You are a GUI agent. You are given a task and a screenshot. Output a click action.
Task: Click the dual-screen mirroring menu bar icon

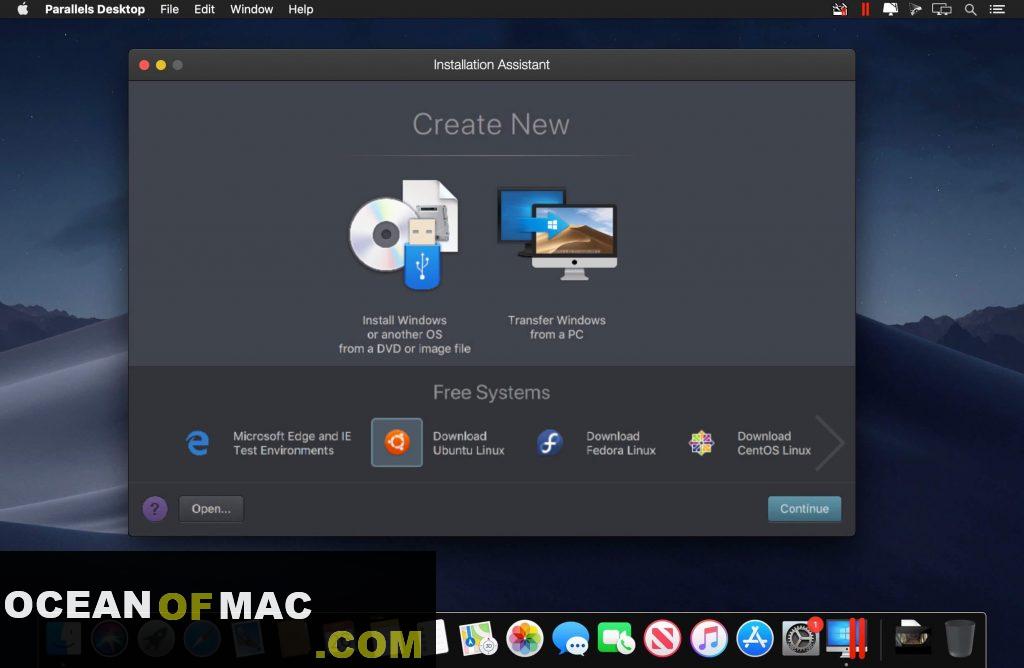click(941, 9)
